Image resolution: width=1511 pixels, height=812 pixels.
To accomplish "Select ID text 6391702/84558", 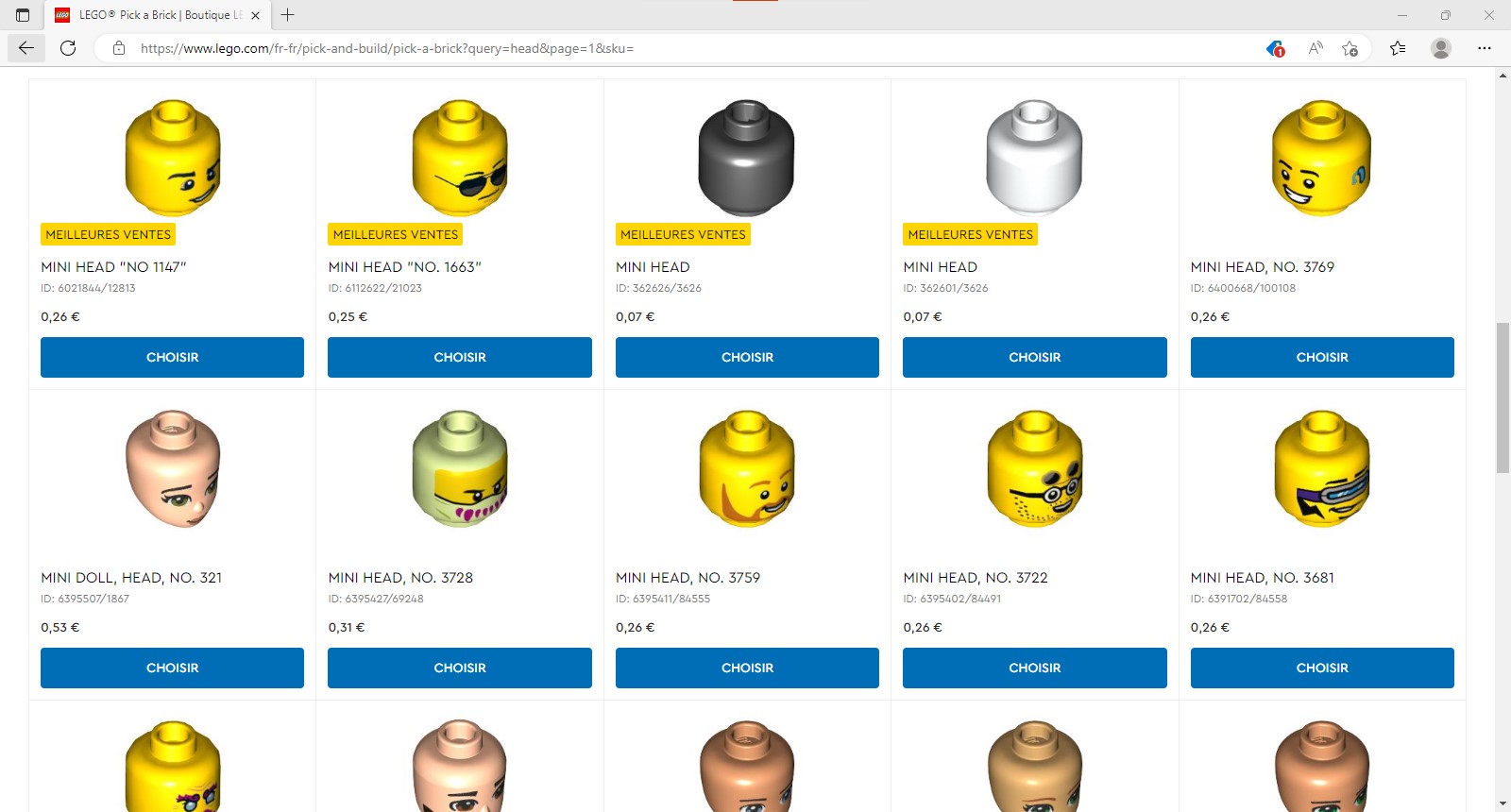I will pyautogui.click(x=1239, y=599).
